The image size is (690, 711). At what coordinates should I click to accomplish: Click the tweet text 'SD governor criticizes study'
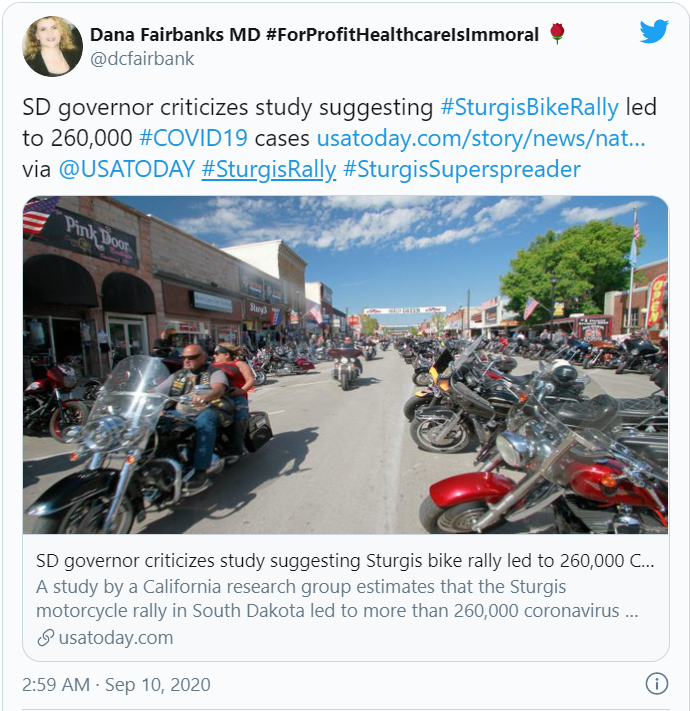tap(167, 107)
